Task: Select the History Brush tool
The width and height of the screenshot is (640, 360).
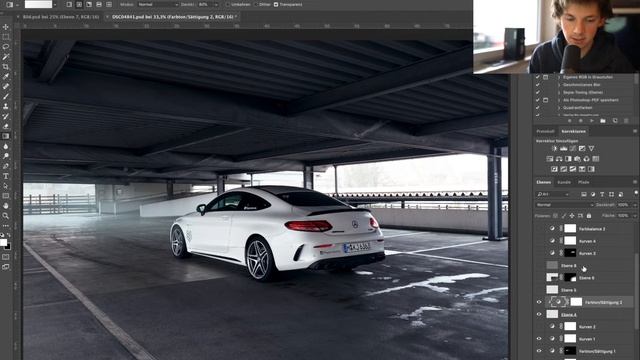Action: click(x=6, y=116)
